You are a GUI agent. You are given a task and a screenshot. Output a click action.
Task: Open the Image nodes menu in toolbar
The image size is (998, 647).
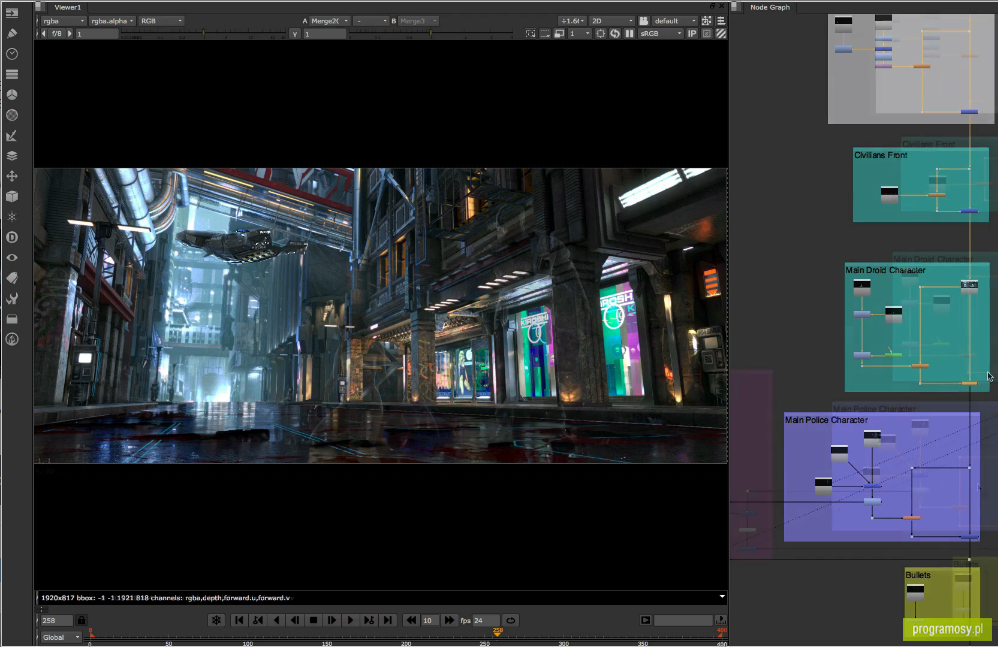point(11,13)
